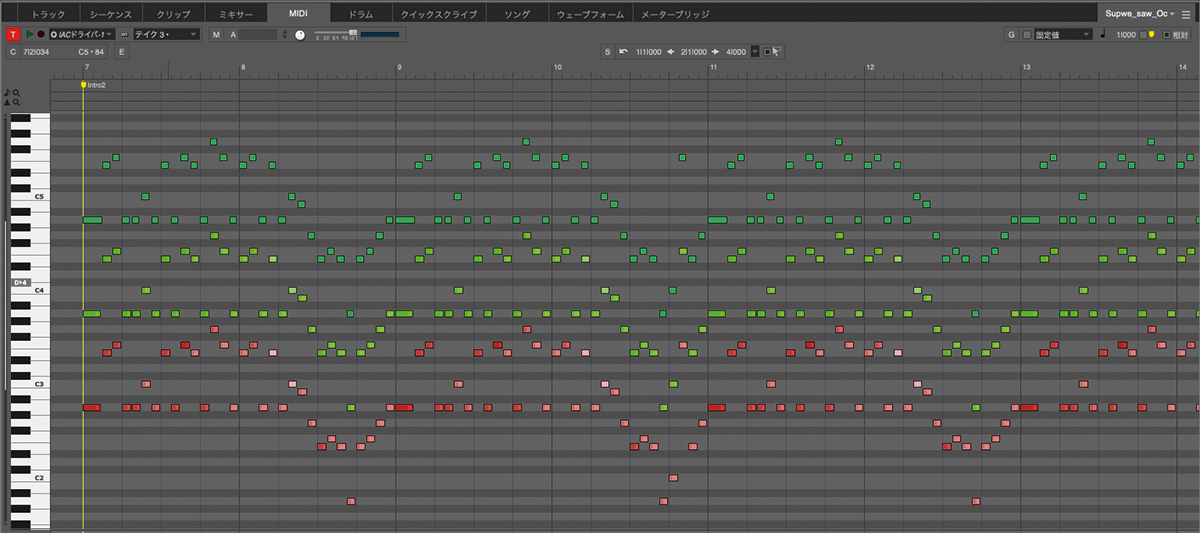Screen dimensions: 1200x533
Task: Toggle the checkbox before the pointer icon
Action: pyautogui.click(x=767, y=52)
